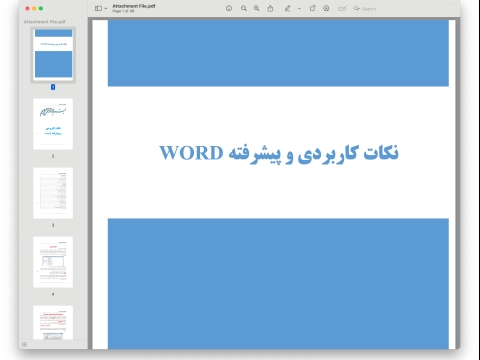The image size is (480, 360).
Task: Expand the highlight color dropdown arrow
Action: tap(299, 9)
